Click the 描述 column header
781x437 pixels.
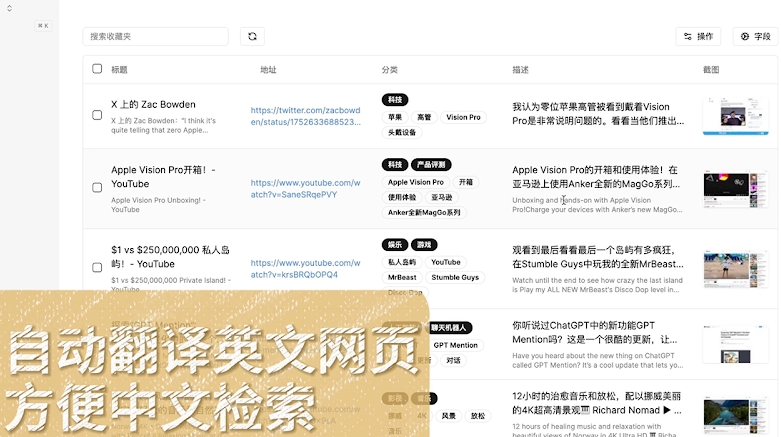(520, 70)
